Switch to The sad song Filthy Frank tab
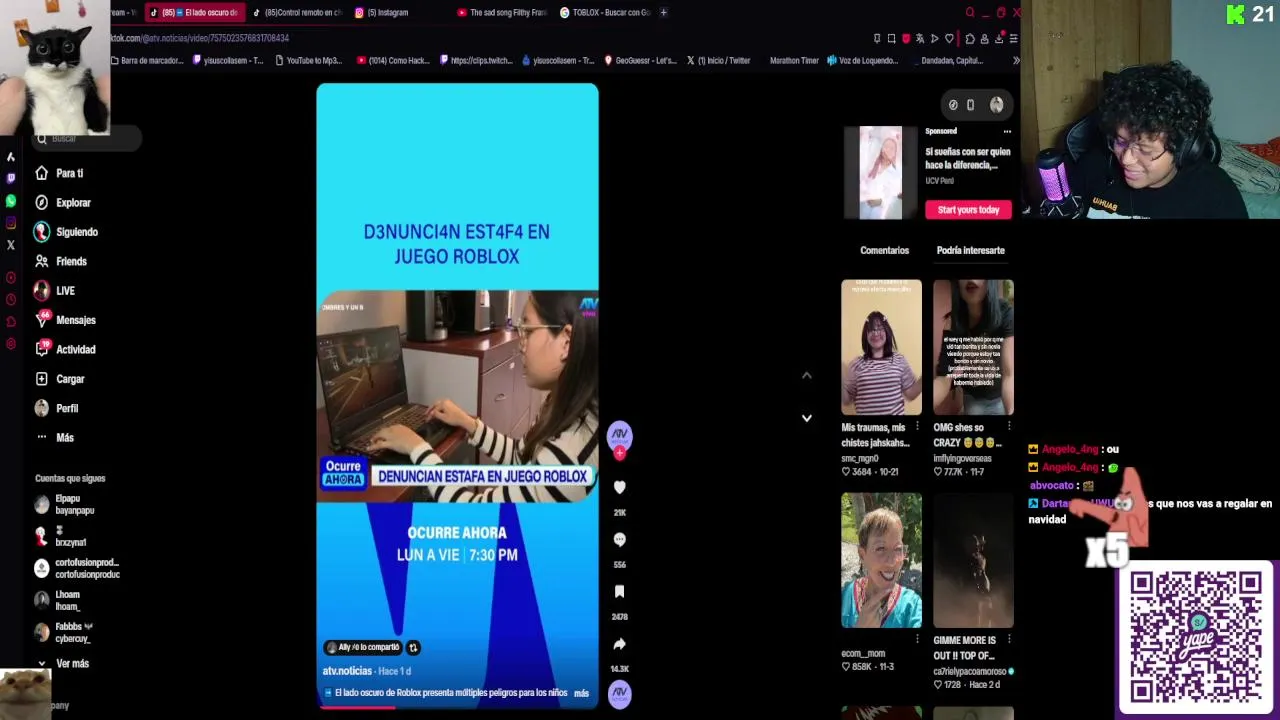1280x720 pixels. [x=502, y=13]
